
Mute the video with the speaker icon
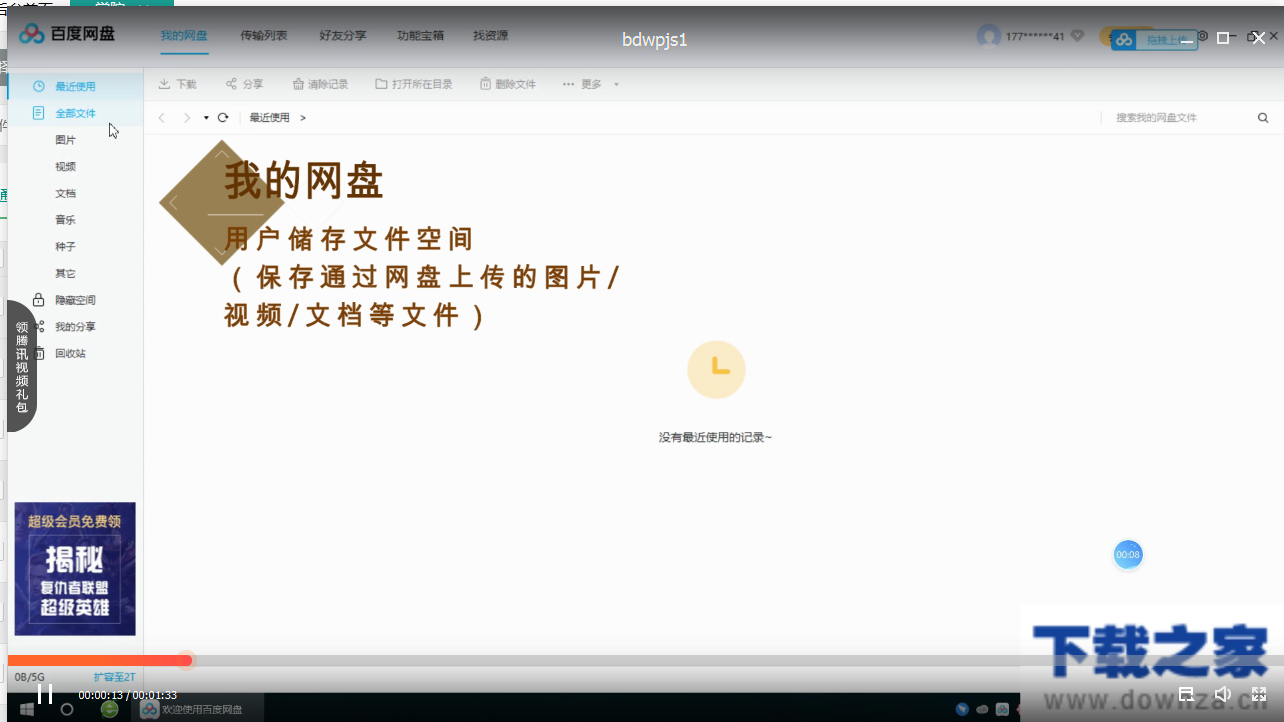pyautogui.click(x=1222, y=693)
